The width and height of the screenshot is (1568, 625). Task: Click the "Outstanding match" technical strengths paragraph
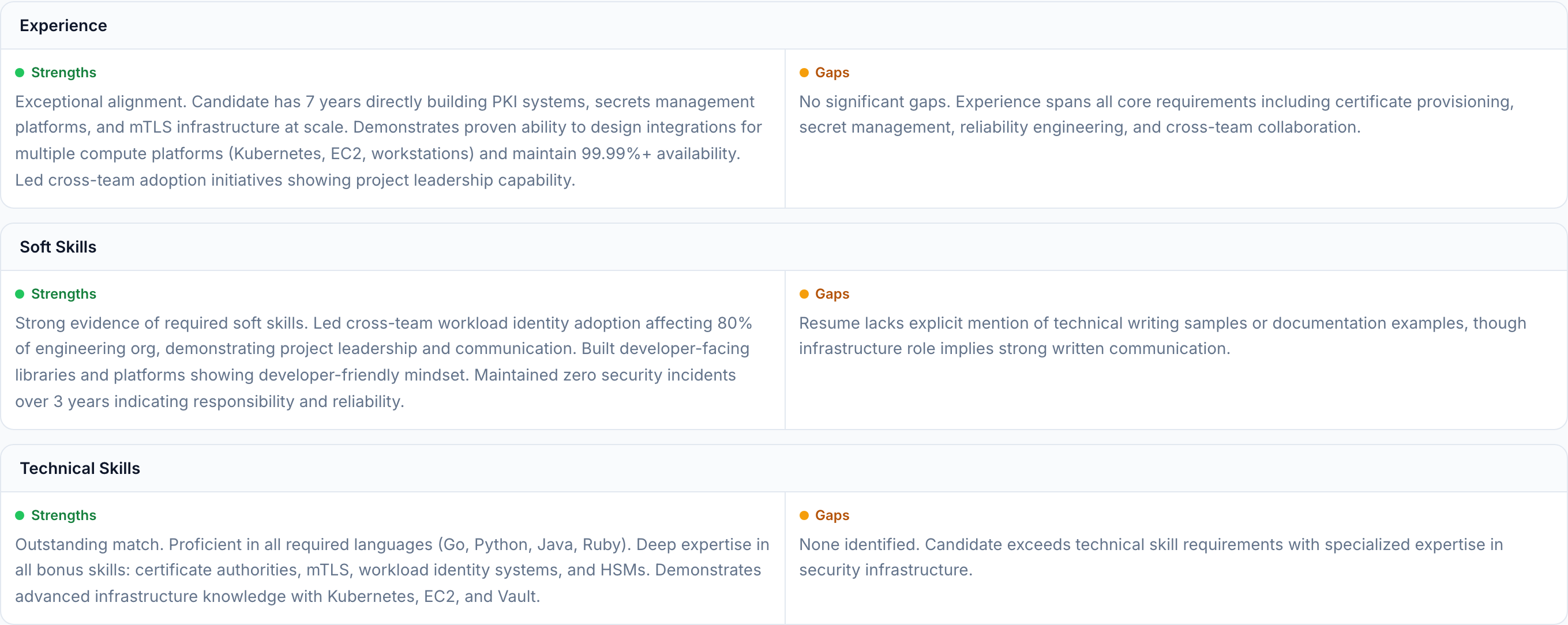click(x=391, y=570)
